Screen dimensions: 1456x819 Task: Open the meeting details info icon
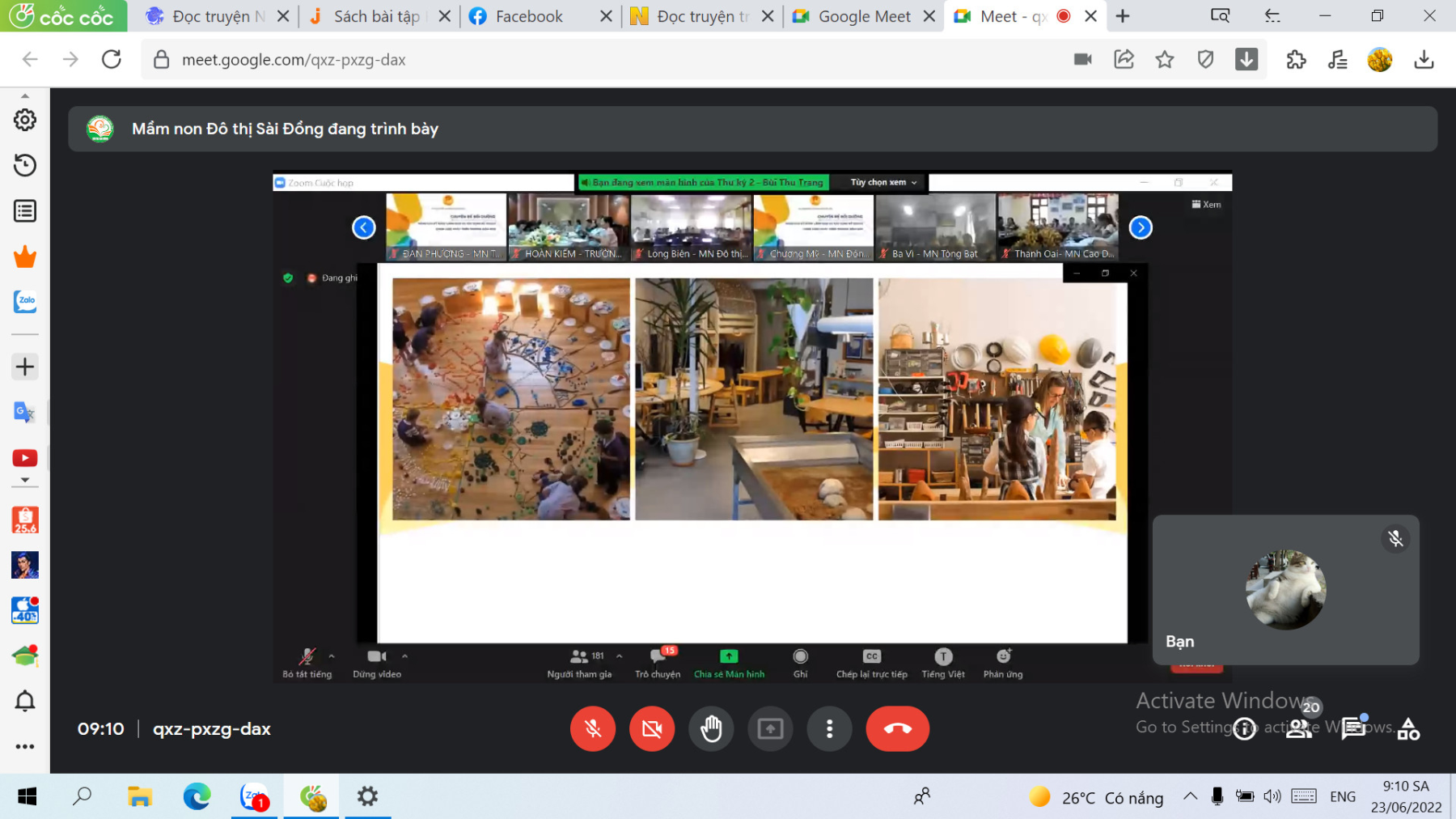click(1244, 729)
